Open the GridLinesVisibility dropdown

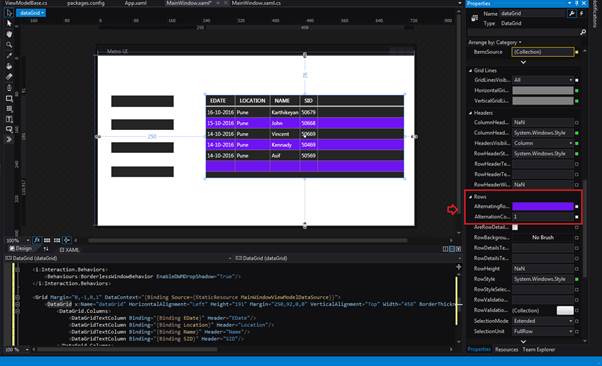click(543, 80)
